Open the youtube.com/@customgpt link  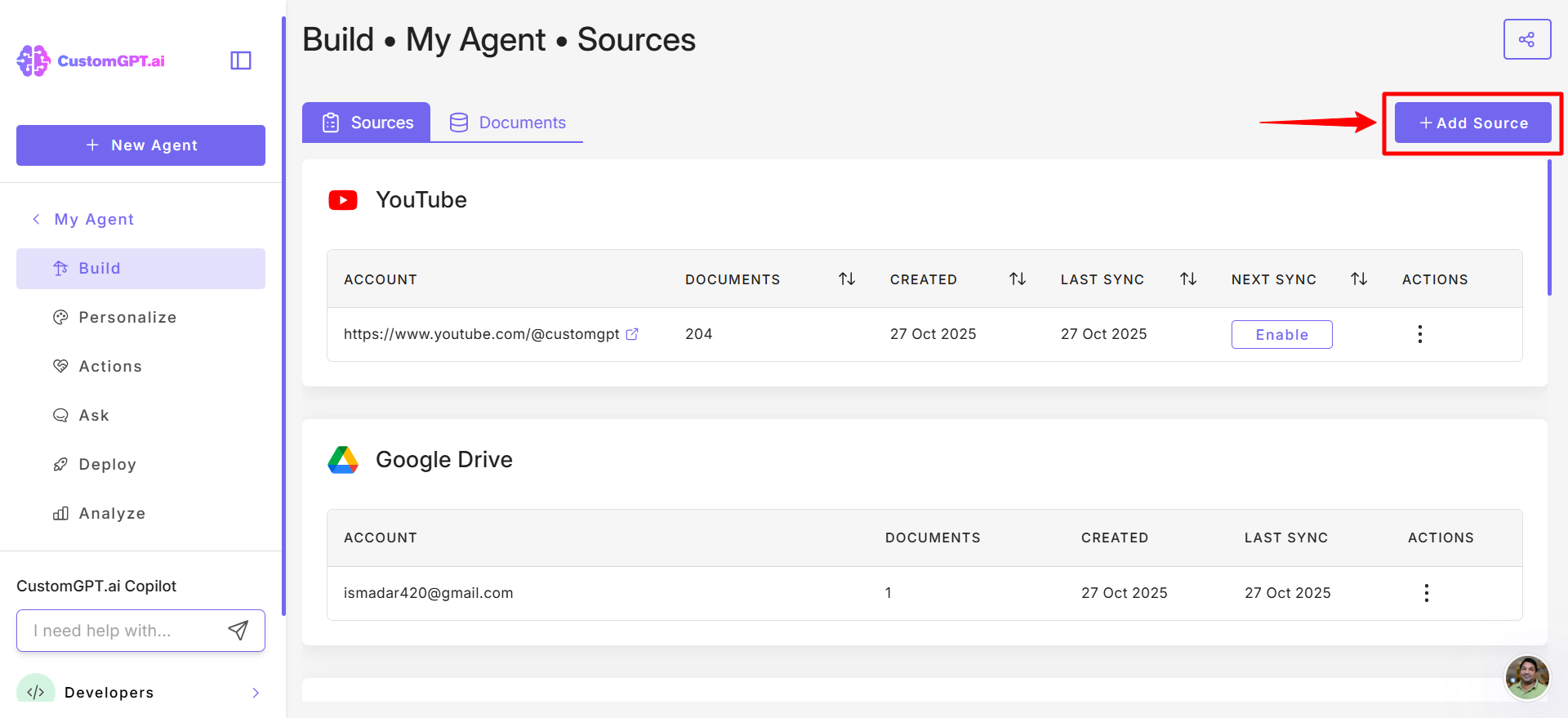point(482,334)
